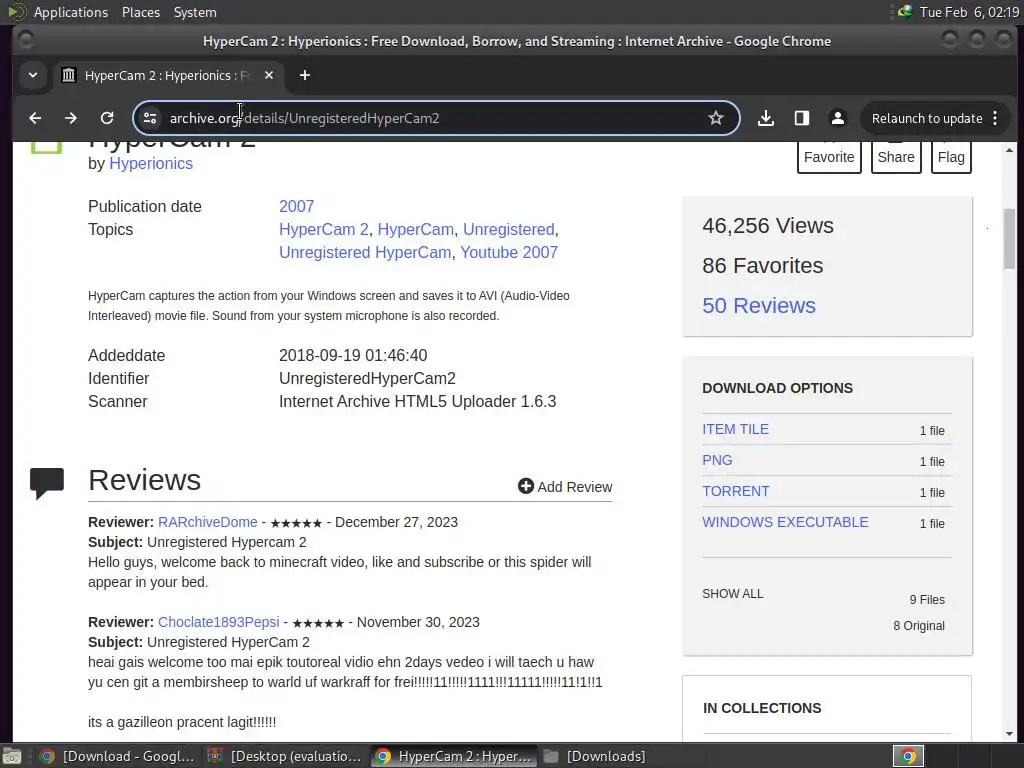Download the PNG file option
Image resolution: width=1024 pixels, height=768 pixels.
(x=717, y=460)
